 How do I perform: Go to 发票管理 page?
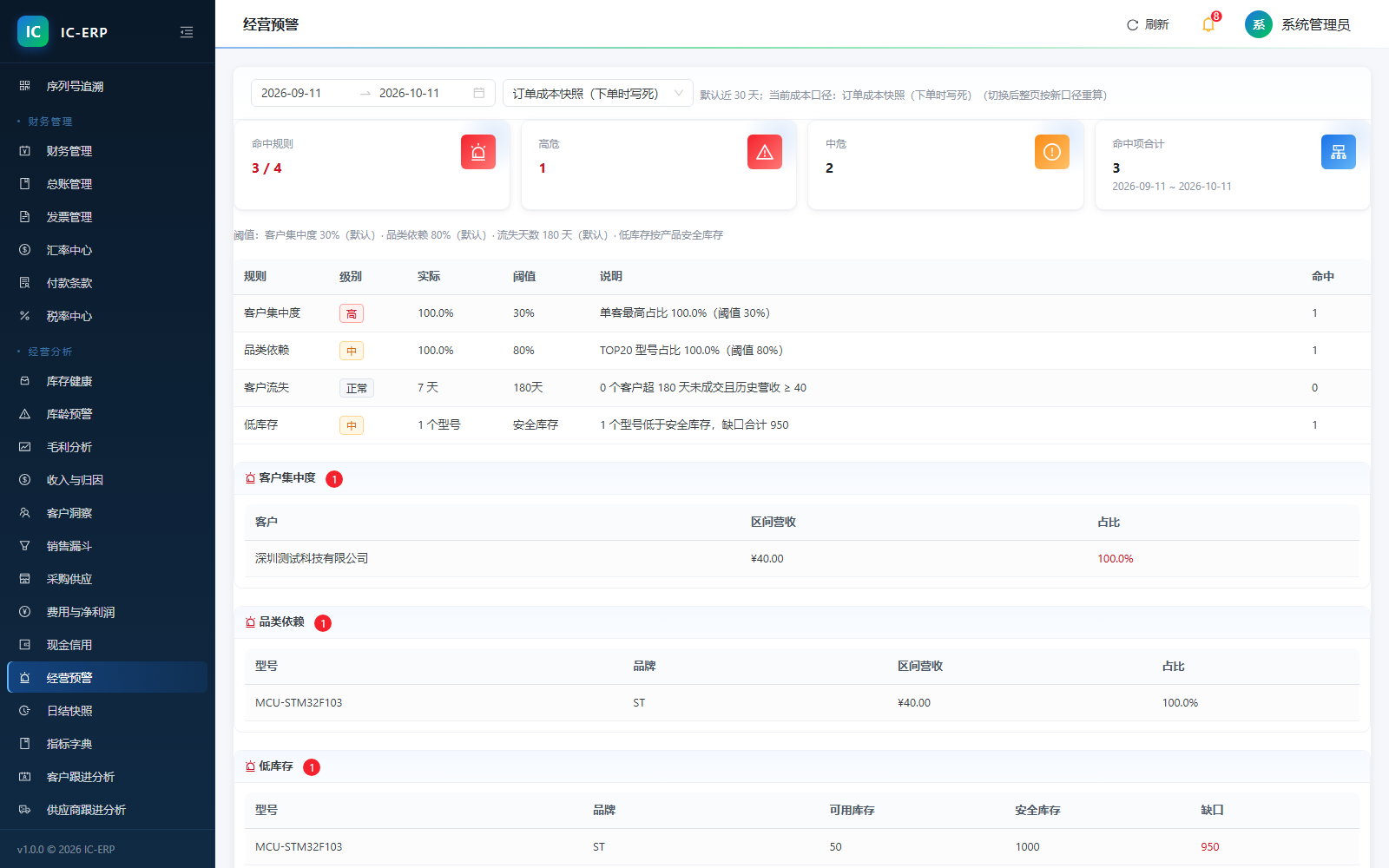(107, 217)
